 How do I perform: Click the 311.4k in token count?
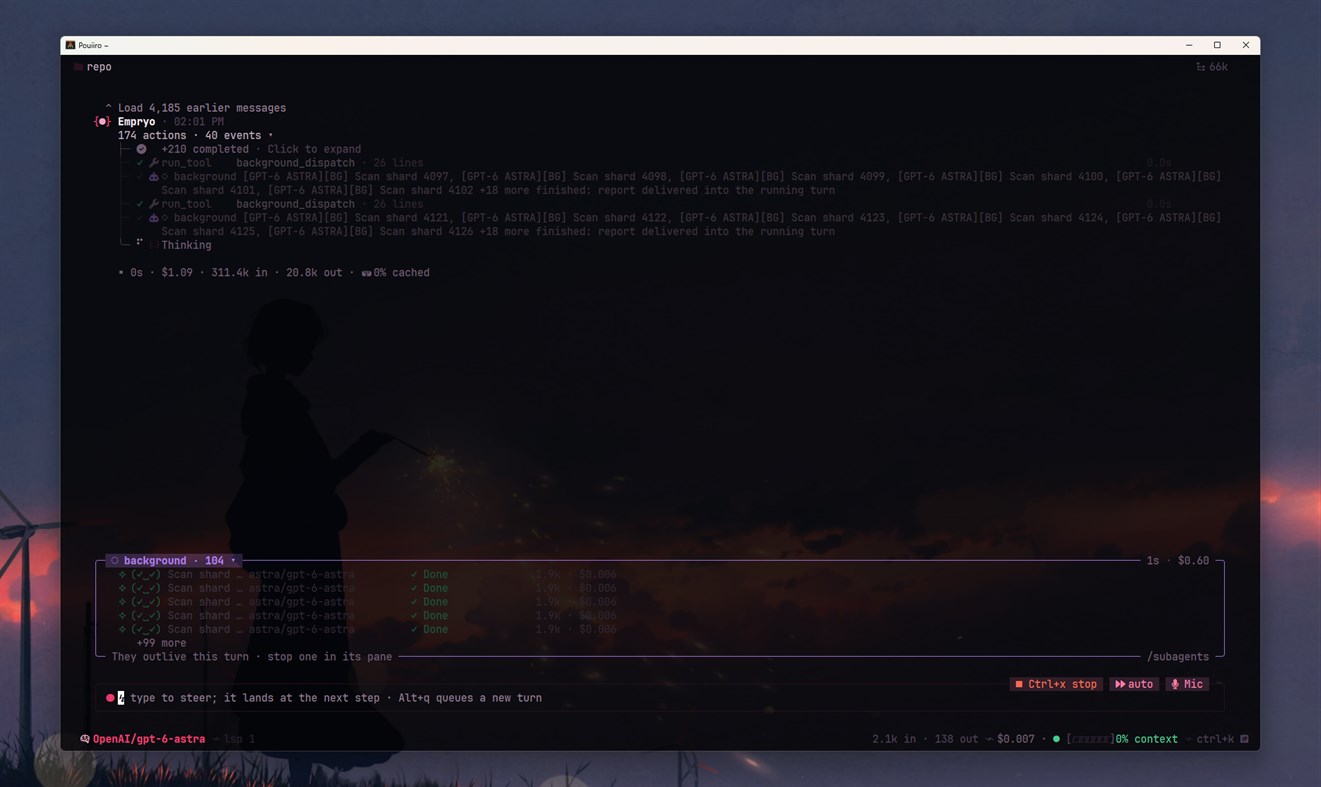click(x=239, y=273)
